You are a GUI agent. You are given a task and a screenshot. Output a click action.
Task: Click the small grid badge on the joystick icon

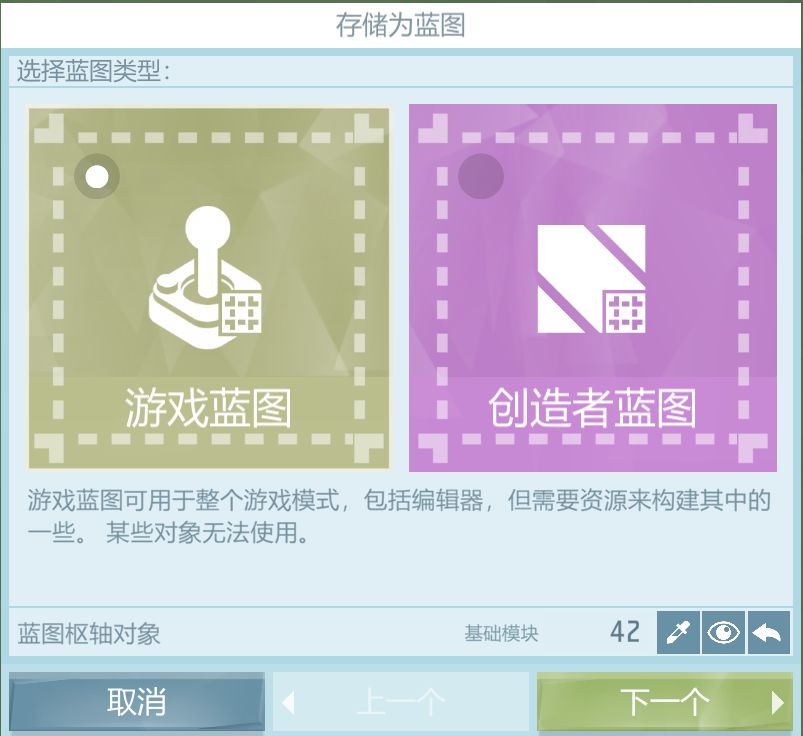(x=241, y=313)
